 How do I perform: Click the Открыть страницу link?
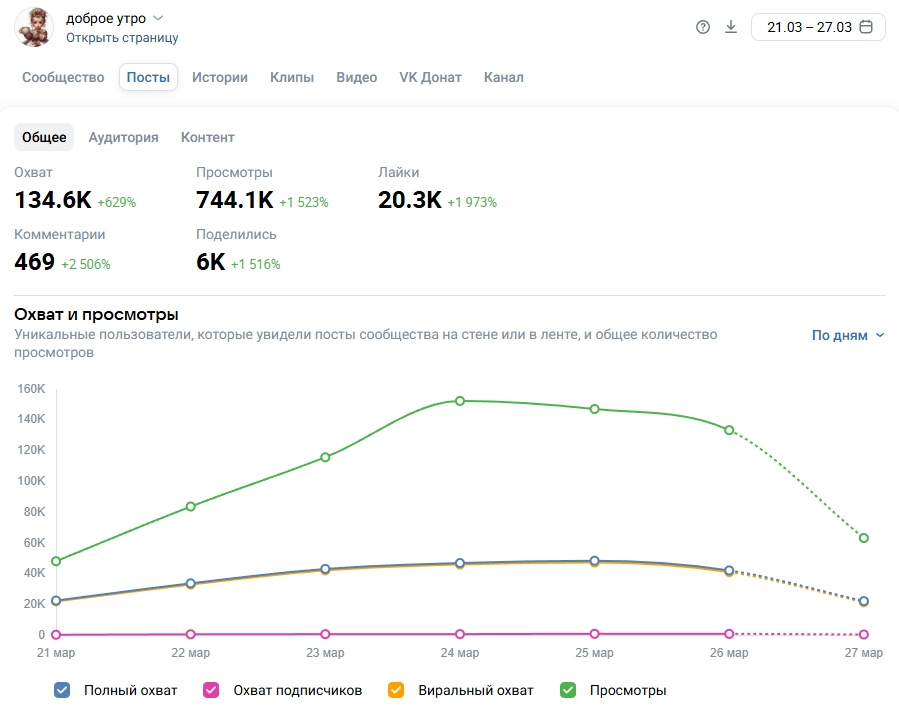coord(122,38)
